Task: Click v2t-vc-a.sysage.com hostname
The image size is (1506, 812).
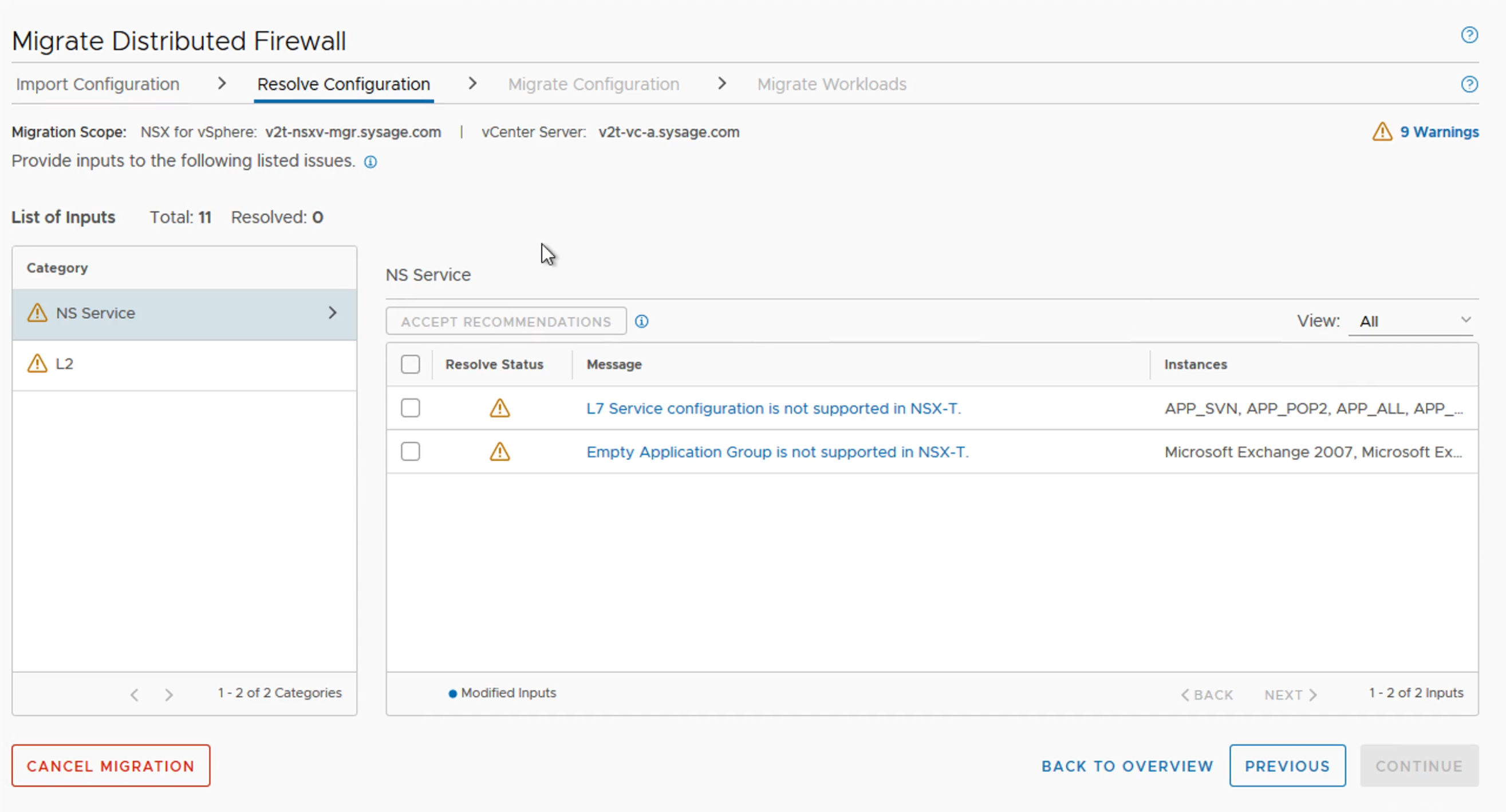Action: (669, 132)
